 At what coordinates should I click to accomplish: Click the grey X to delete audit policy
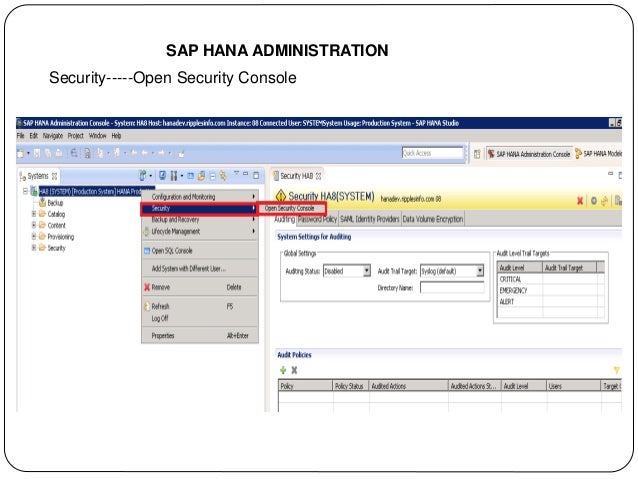point(294,370)
